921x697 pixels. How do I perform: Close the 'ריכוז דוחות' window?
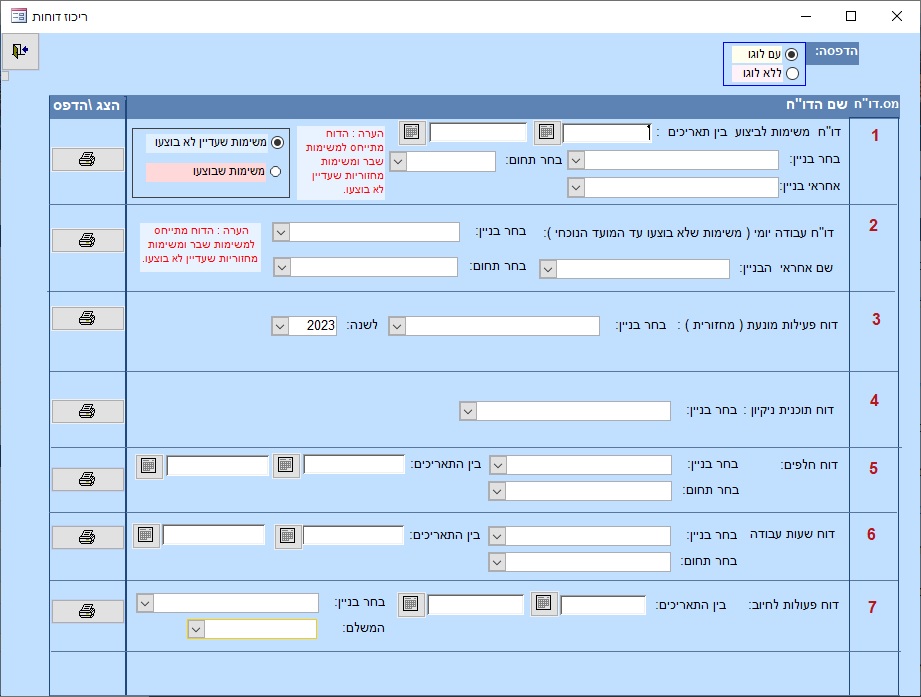[x=896, y=16]
